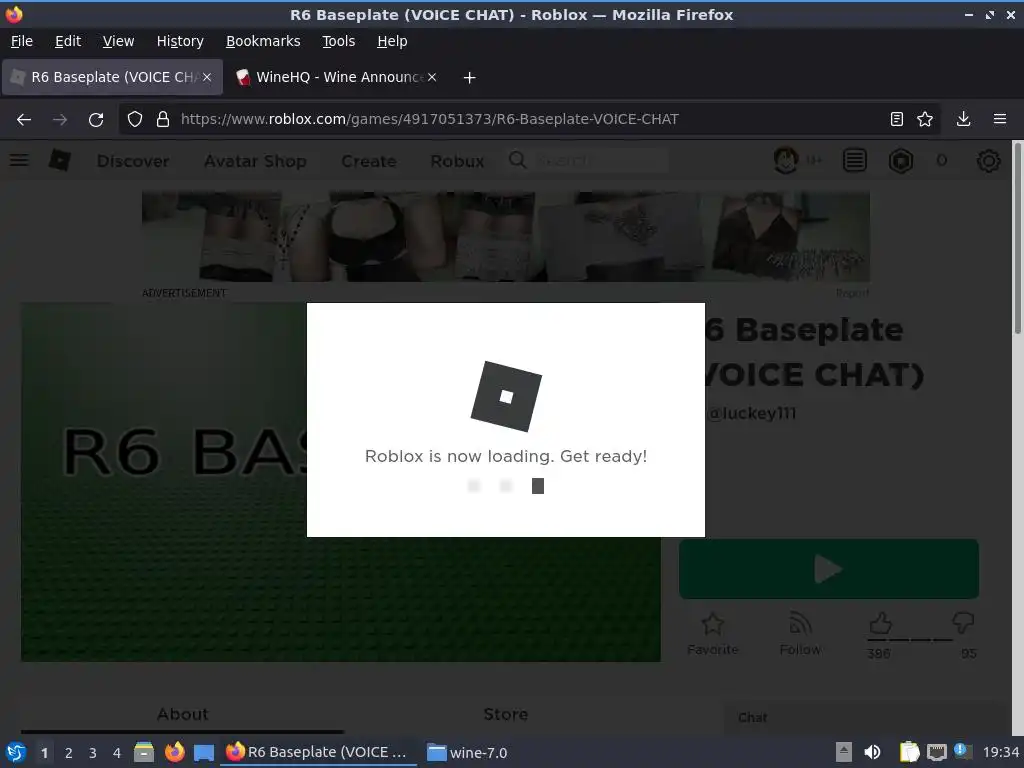This screenshot has height=768, width=1024.
Task: Open the @luckey111 creator link
Action: pos(752,413)
